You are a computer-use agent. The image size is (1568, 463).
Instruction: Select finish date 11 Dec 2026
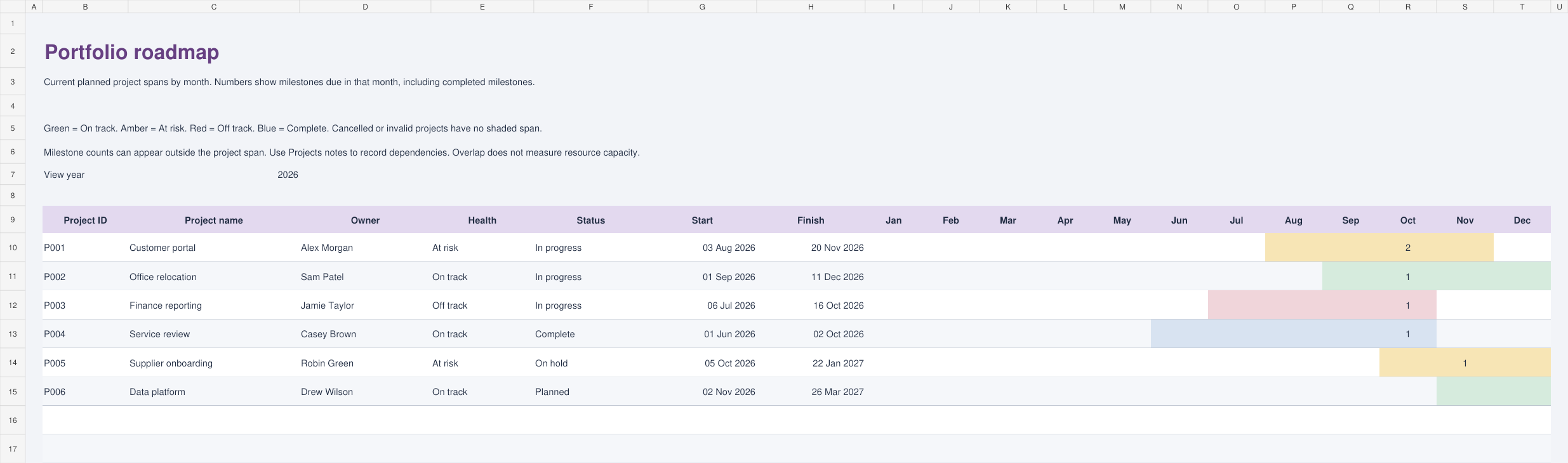click(811, 277)
